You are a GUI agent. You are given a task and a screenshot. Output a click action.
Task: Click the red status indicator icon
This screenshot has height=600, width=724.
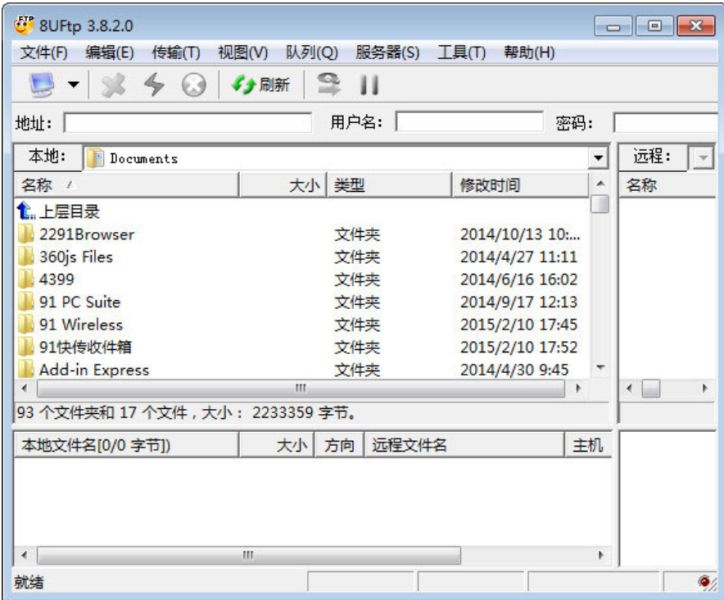(x=704, y=582)
